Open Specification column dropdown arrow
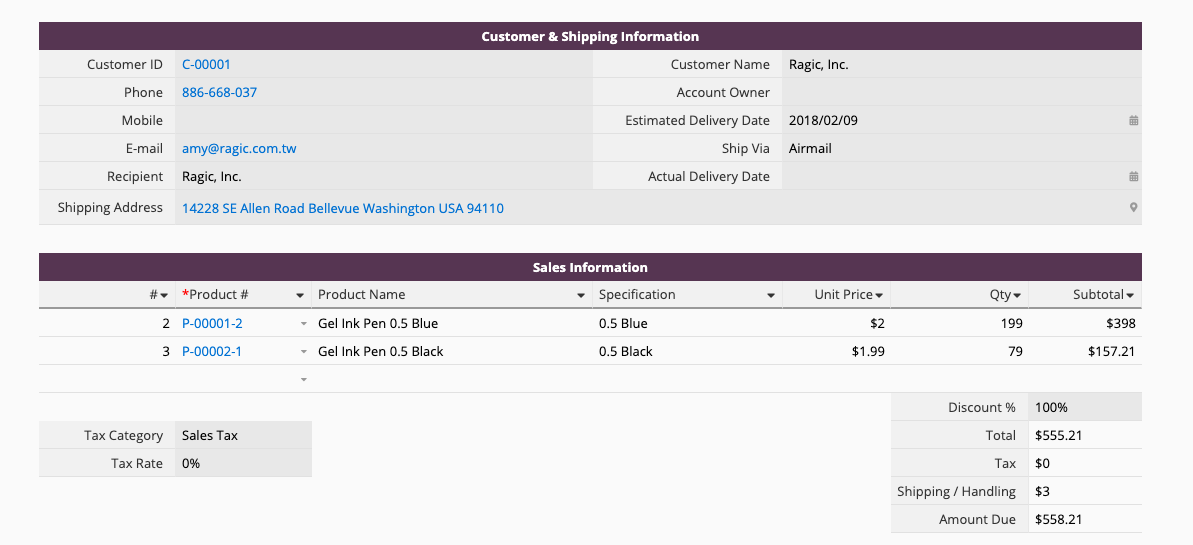Screen dimensions: 1193x545 pos(771,296)
